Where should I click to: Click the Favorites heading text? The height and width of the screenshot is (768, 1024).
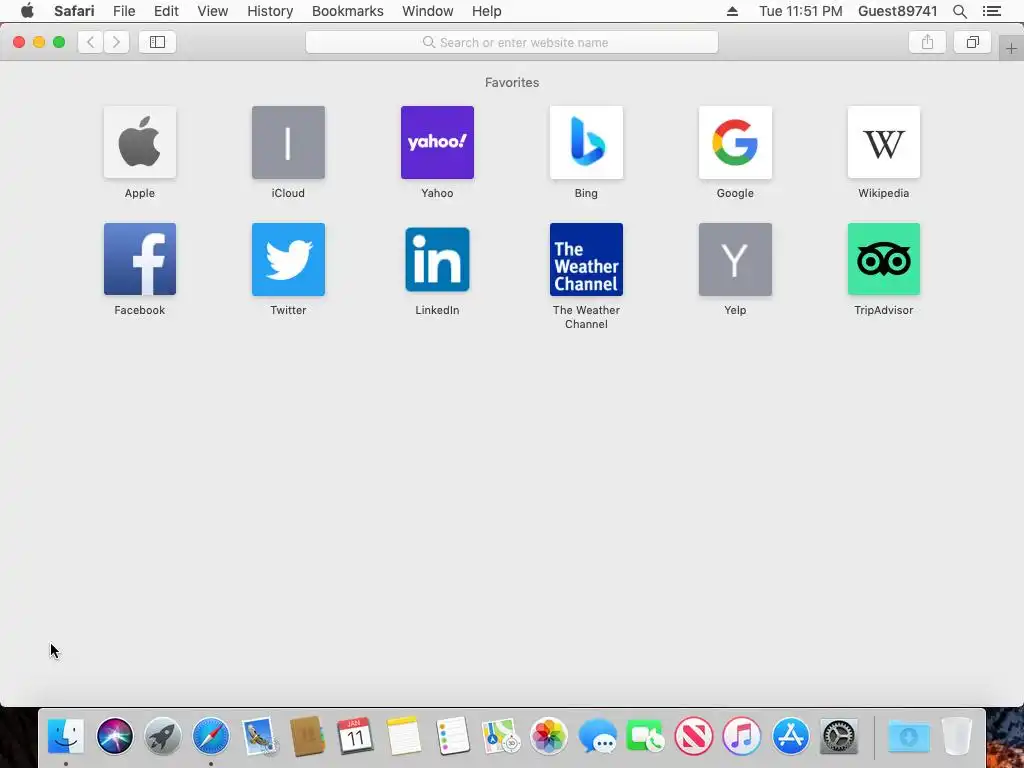[512, 82]
